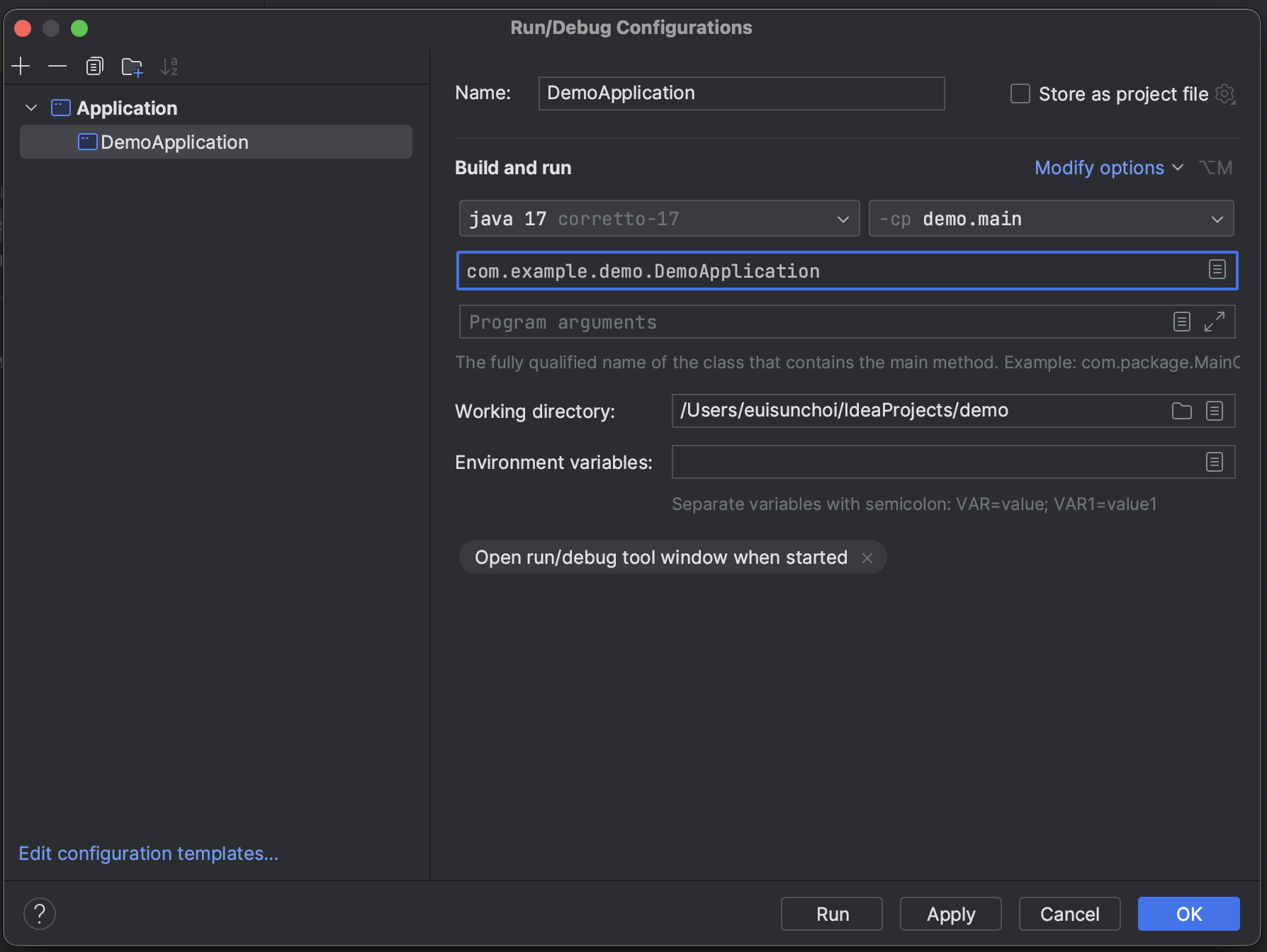Click the Build and run heading
Screen dimensions: 1267x952
pyautogui.click(x=513, y=168)
